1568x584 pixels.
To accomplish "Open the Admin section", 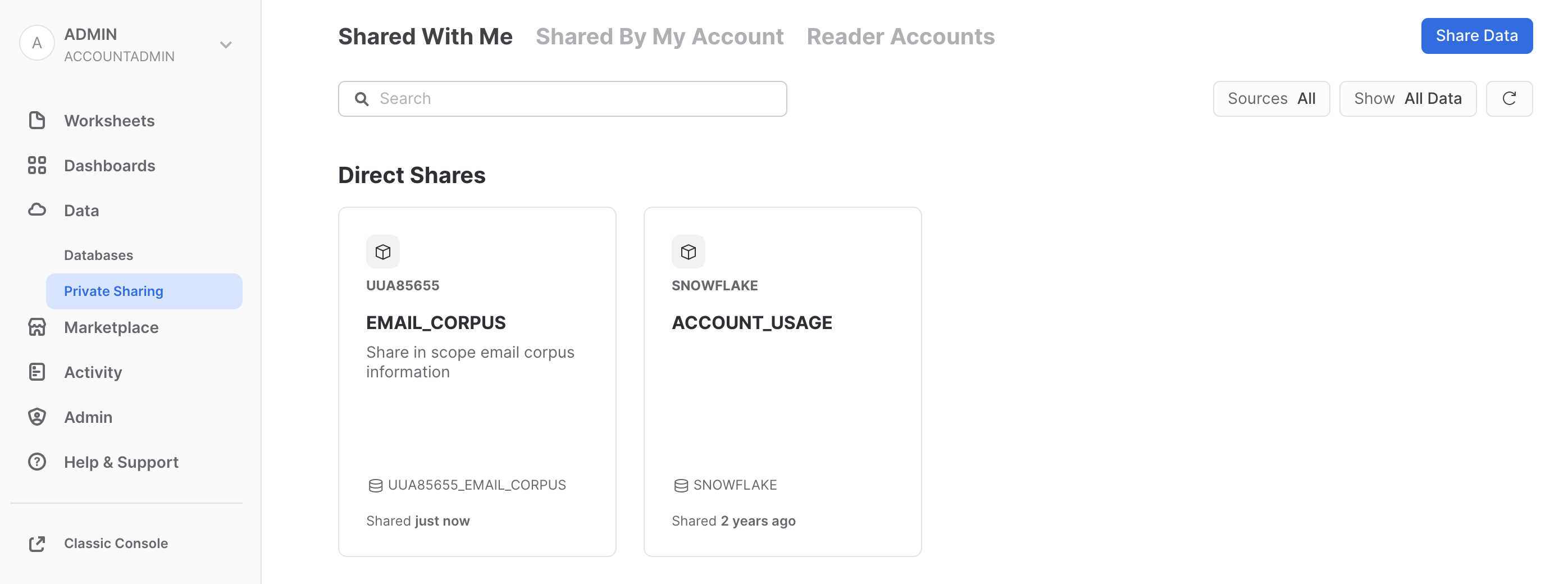I will tap(88, 417).
